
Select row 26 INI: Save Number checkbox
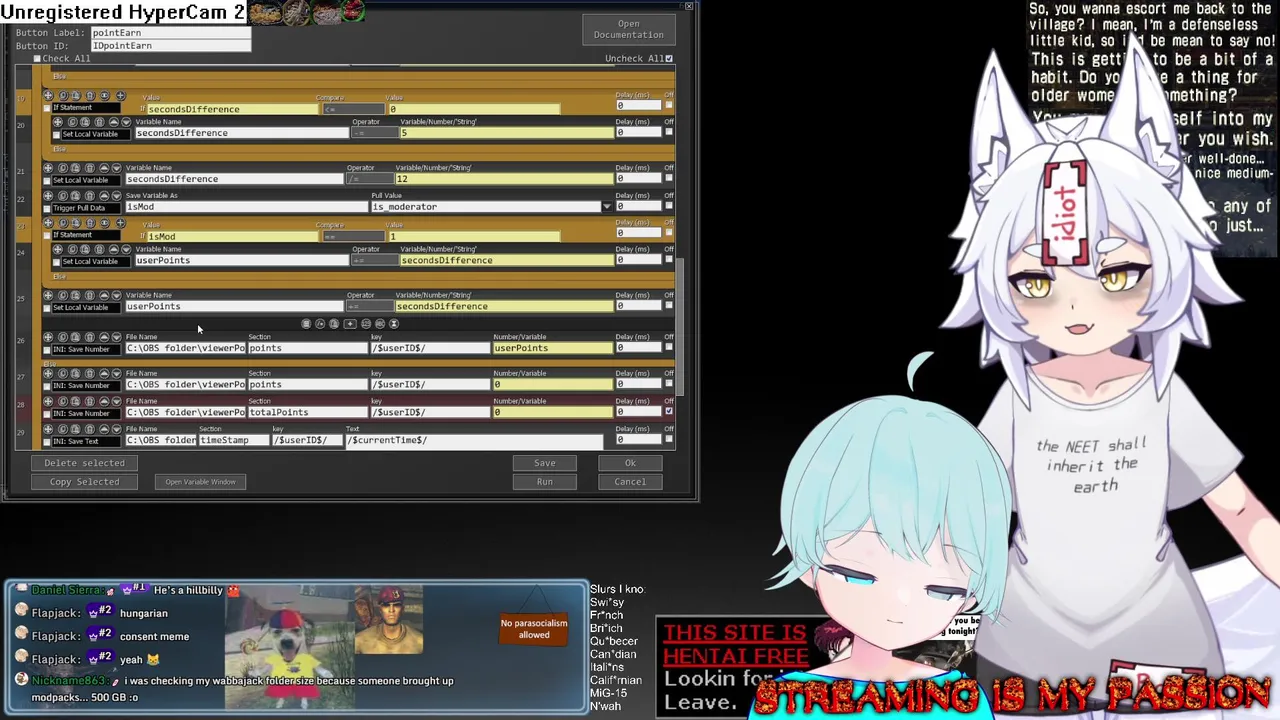pyautogui.click(x=47, y=350)
